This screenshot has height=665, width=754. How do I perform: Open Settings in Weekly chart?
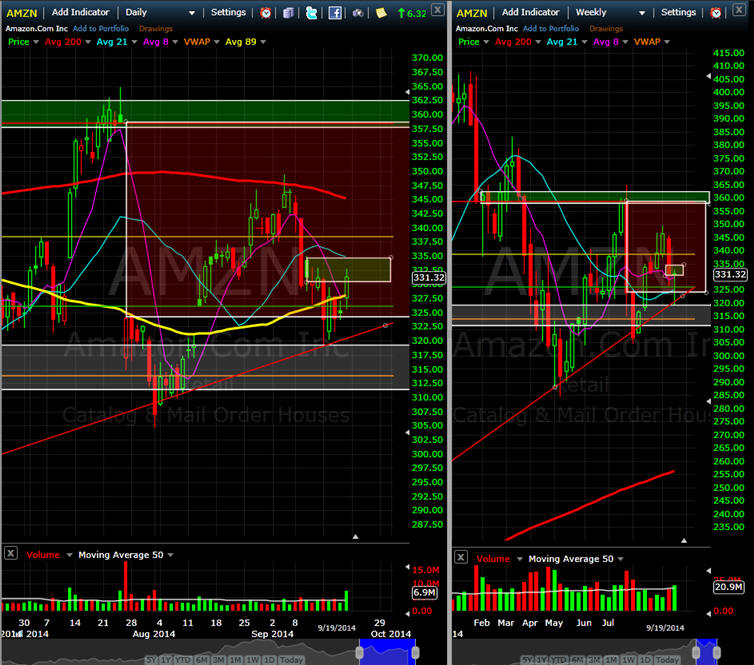point(678,13)
